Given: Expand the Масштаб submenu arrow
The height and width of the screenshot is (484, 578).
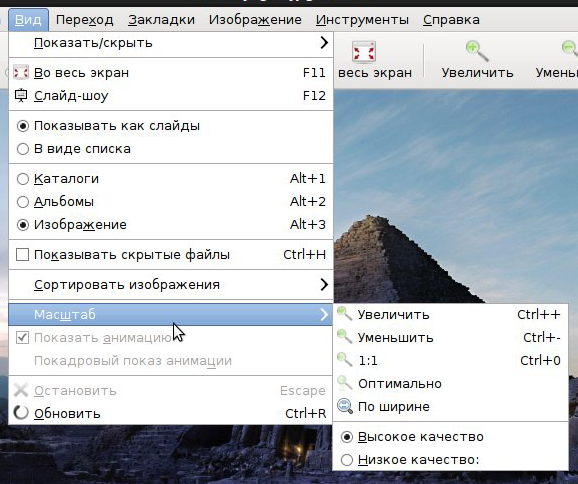Looking at the screenshot, I should click(x=324, y=314).
